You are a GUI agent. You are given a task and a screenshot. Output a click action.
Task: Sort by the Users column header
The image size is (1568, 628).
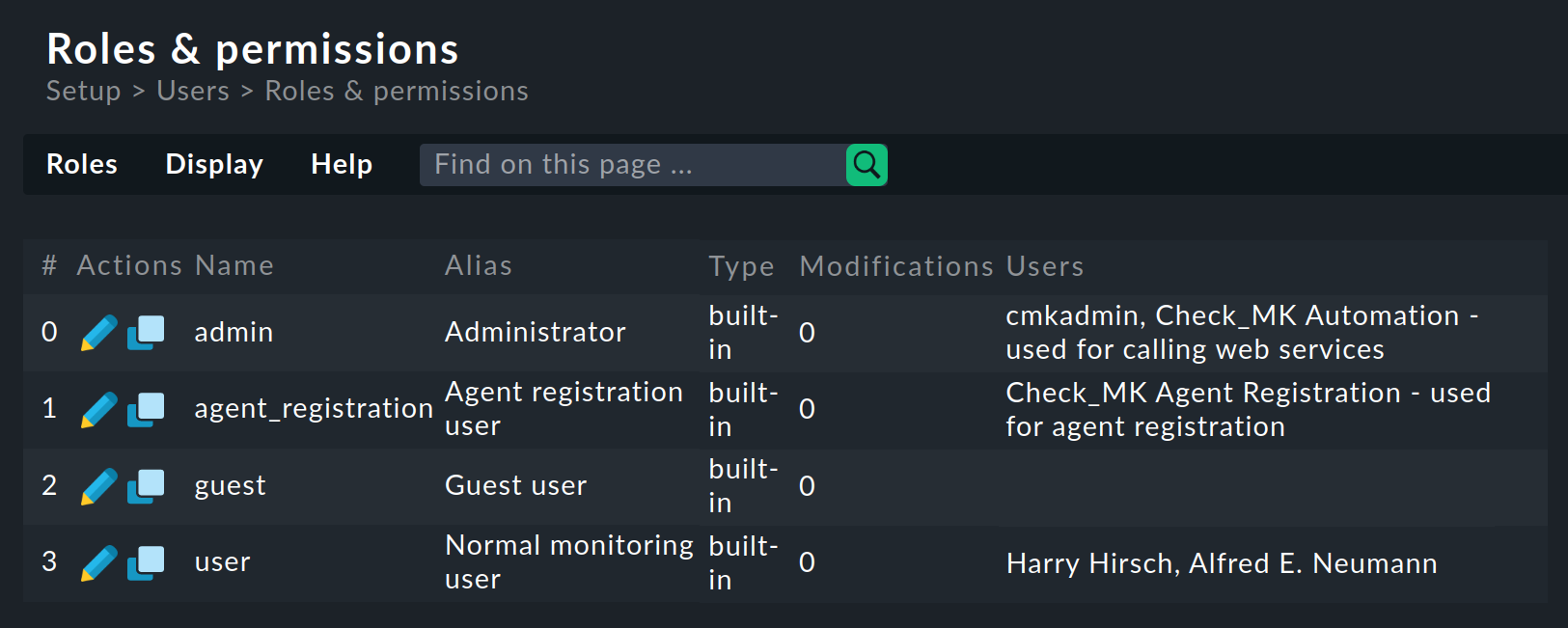1045,266
